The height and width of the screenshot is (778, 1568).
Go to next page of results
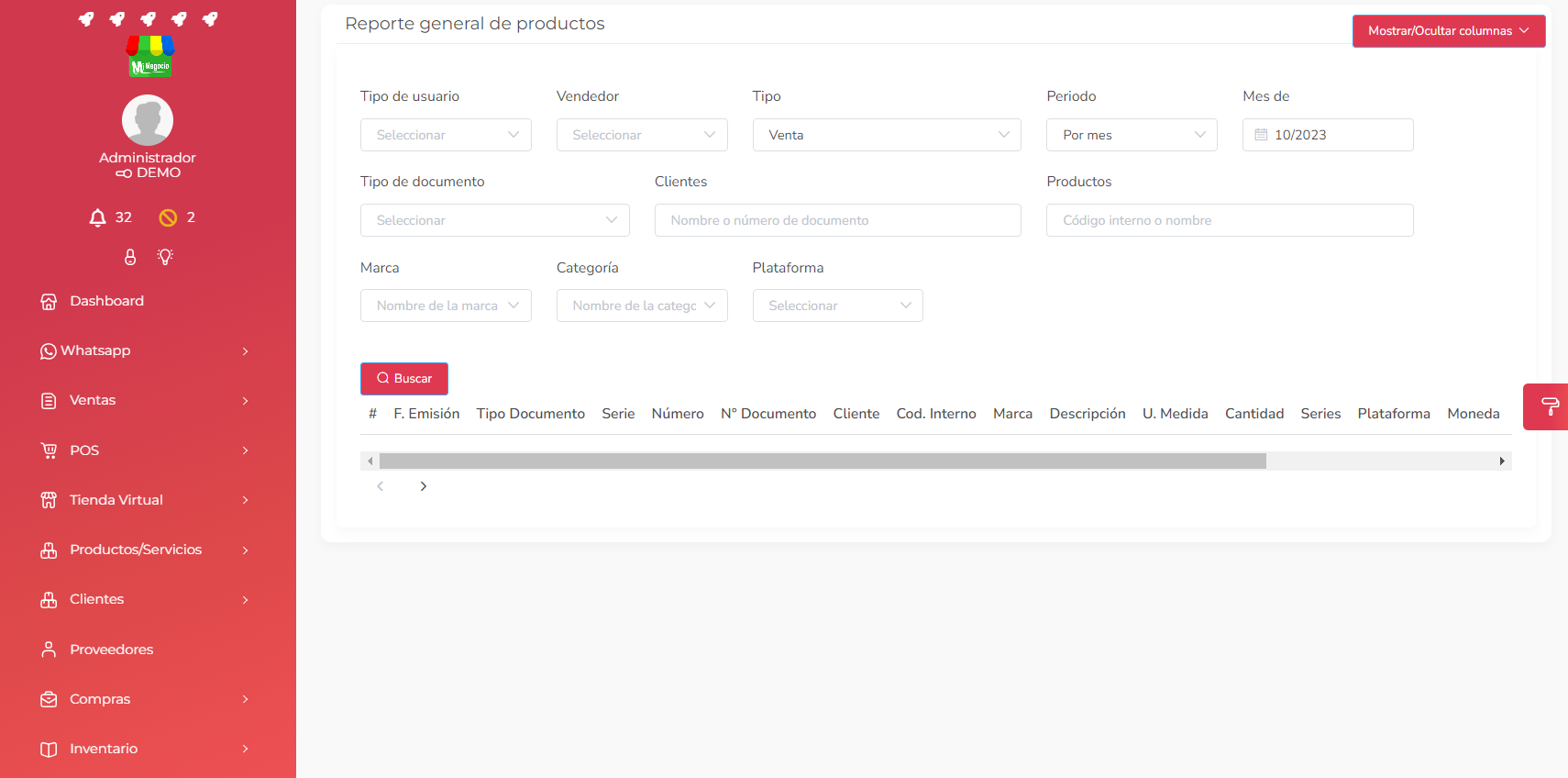click(423, 486)
